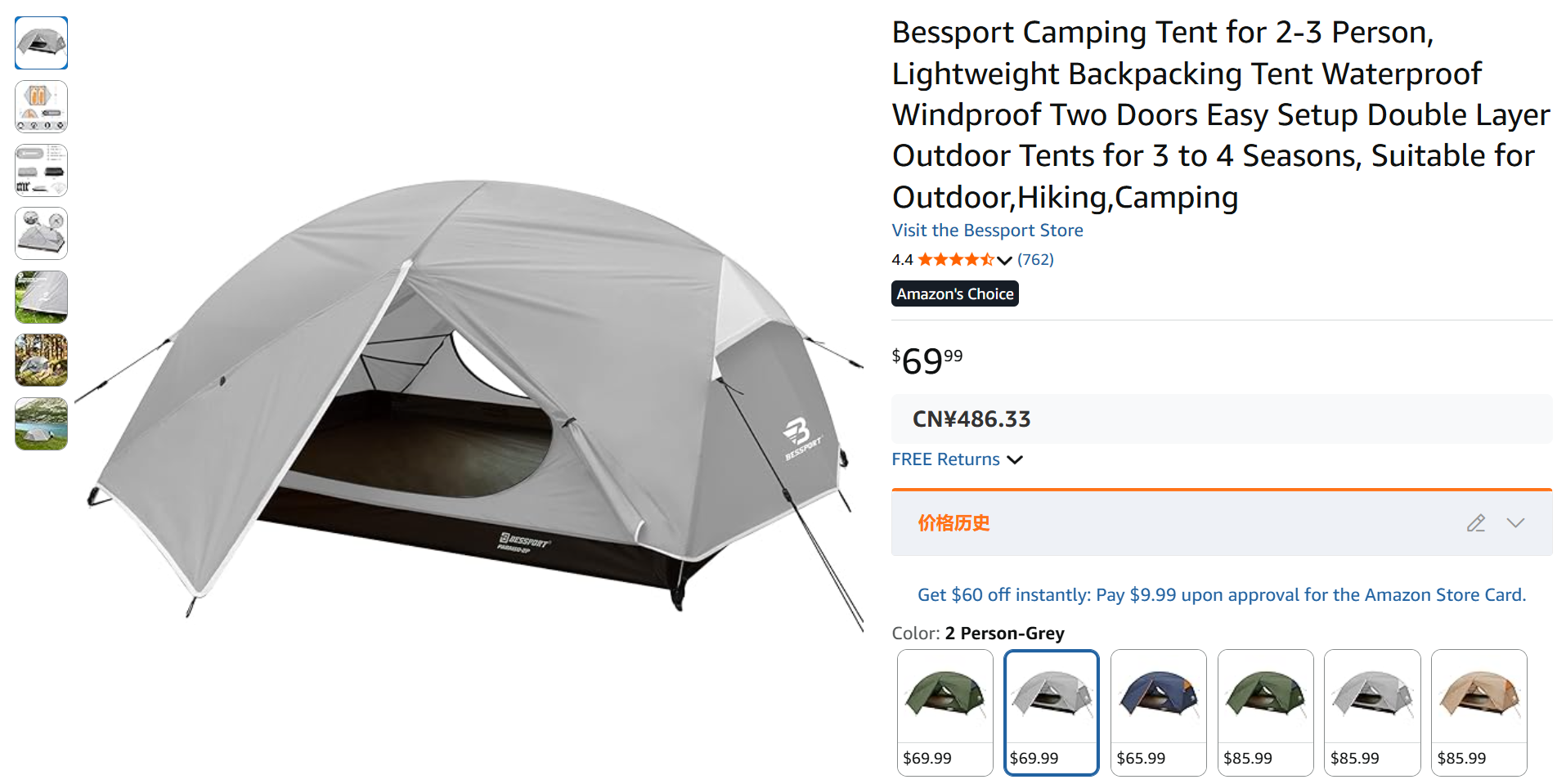The image size is (1557, 784).
Task: Click the star rating icons
Action: tap(955, 260)
